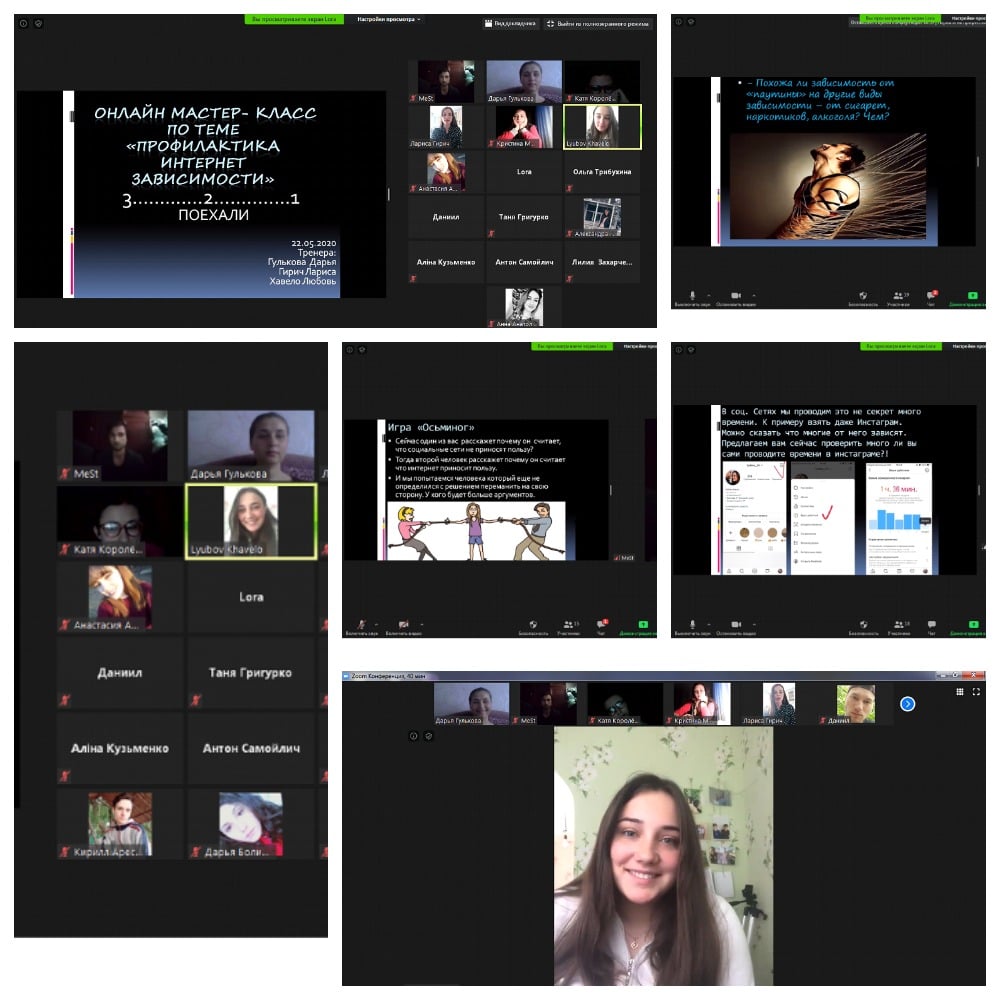Click Лилия Захарче… participant tile
Image resolution: width=1000 pixels, height=1000 pixels.
click(x=602, y=262)
